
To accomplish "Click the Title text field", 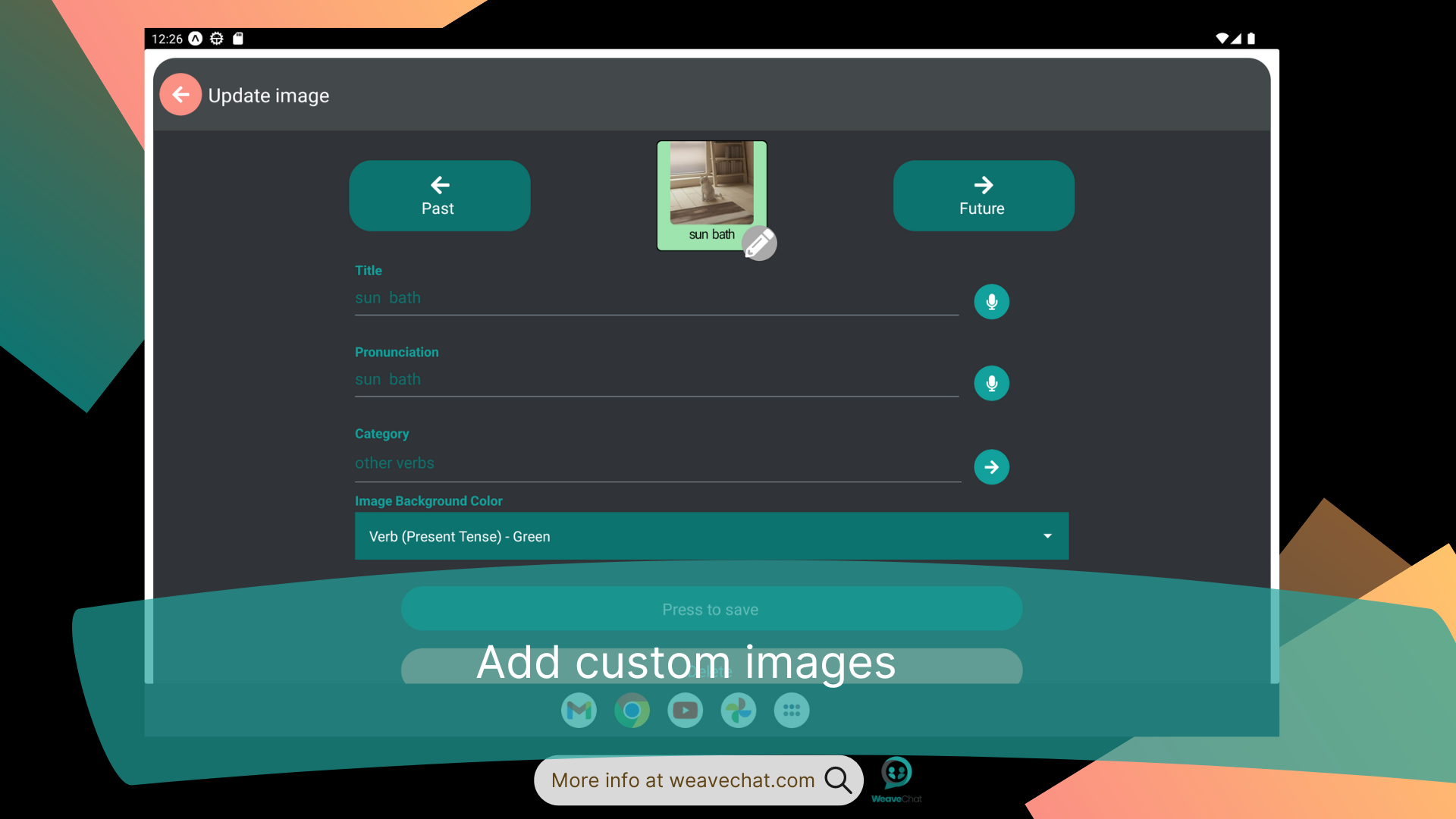I will 656,297.
